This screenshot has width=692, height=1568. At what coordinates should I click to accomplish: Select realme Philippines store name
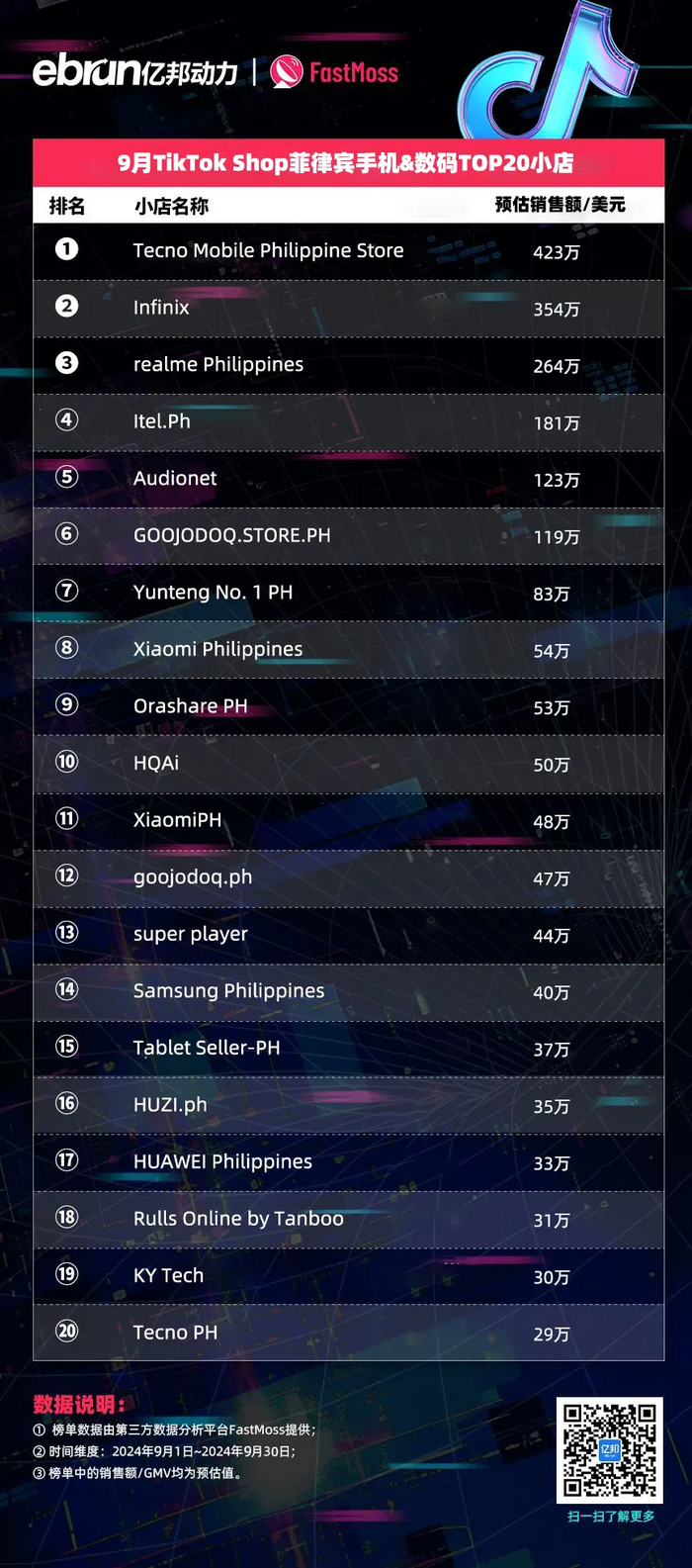click(x=218, y=364)
